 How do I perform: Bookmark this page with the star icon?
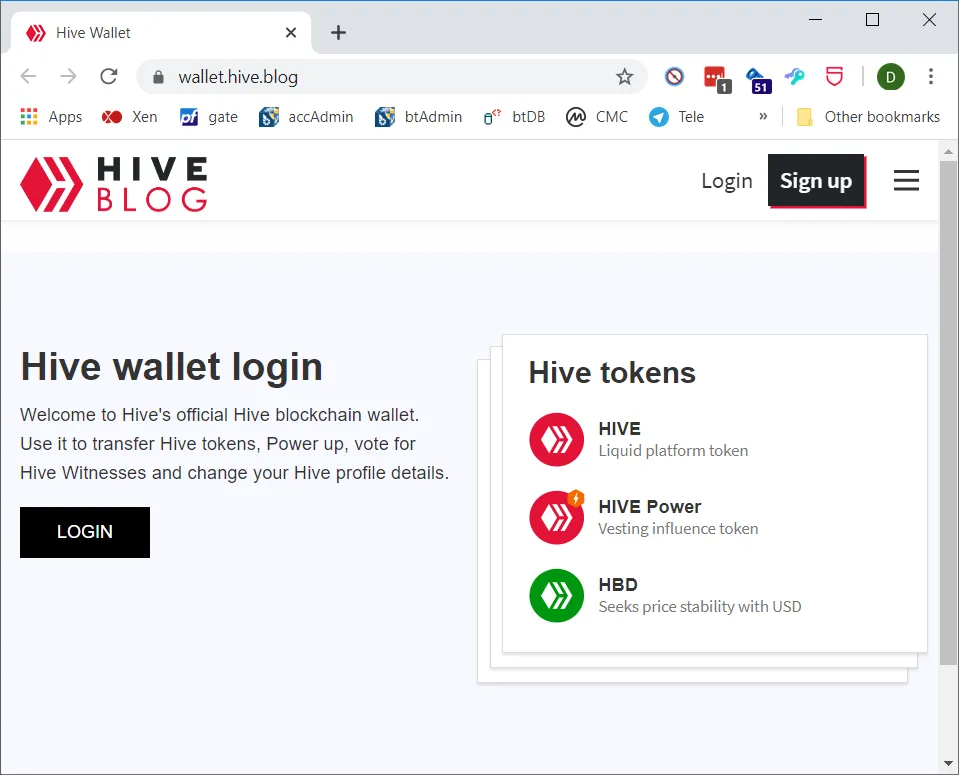pyautogui.click(x=624, y=77)
